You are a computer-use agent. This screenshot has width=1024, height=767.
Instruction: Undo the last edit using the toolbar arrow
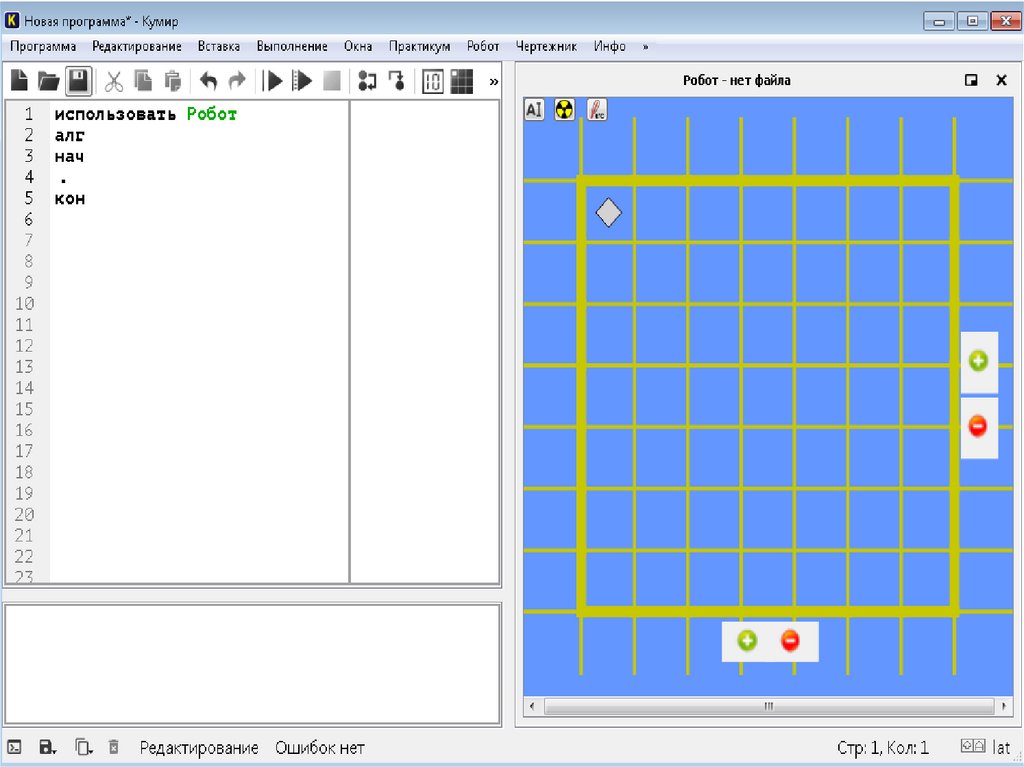pyautogui.click(x=208, y=81)
